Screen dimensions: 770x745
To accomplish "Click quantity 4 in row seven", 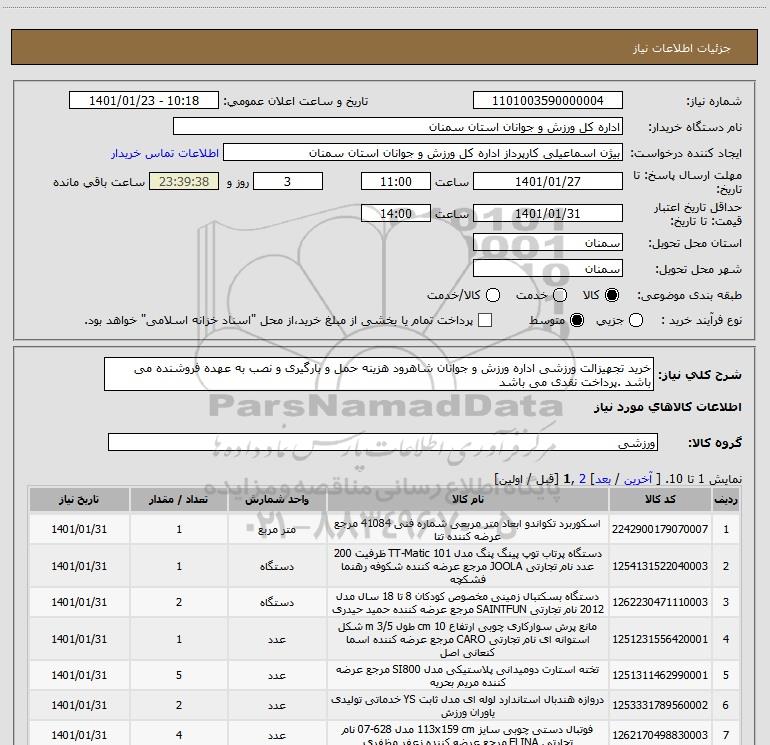I will (x=179, y=735).
